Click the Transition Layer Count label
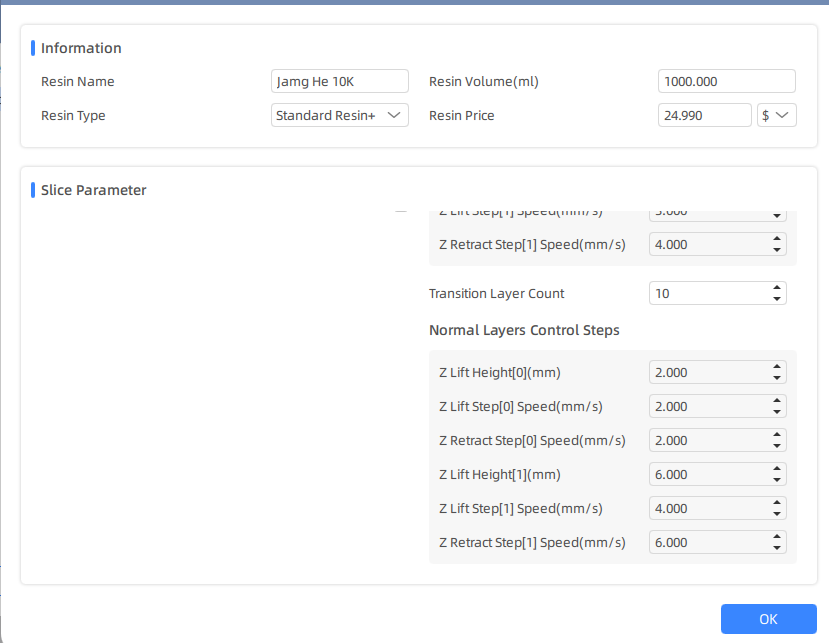The width and height of the screenshot is (829, 643). click(496, 293)
